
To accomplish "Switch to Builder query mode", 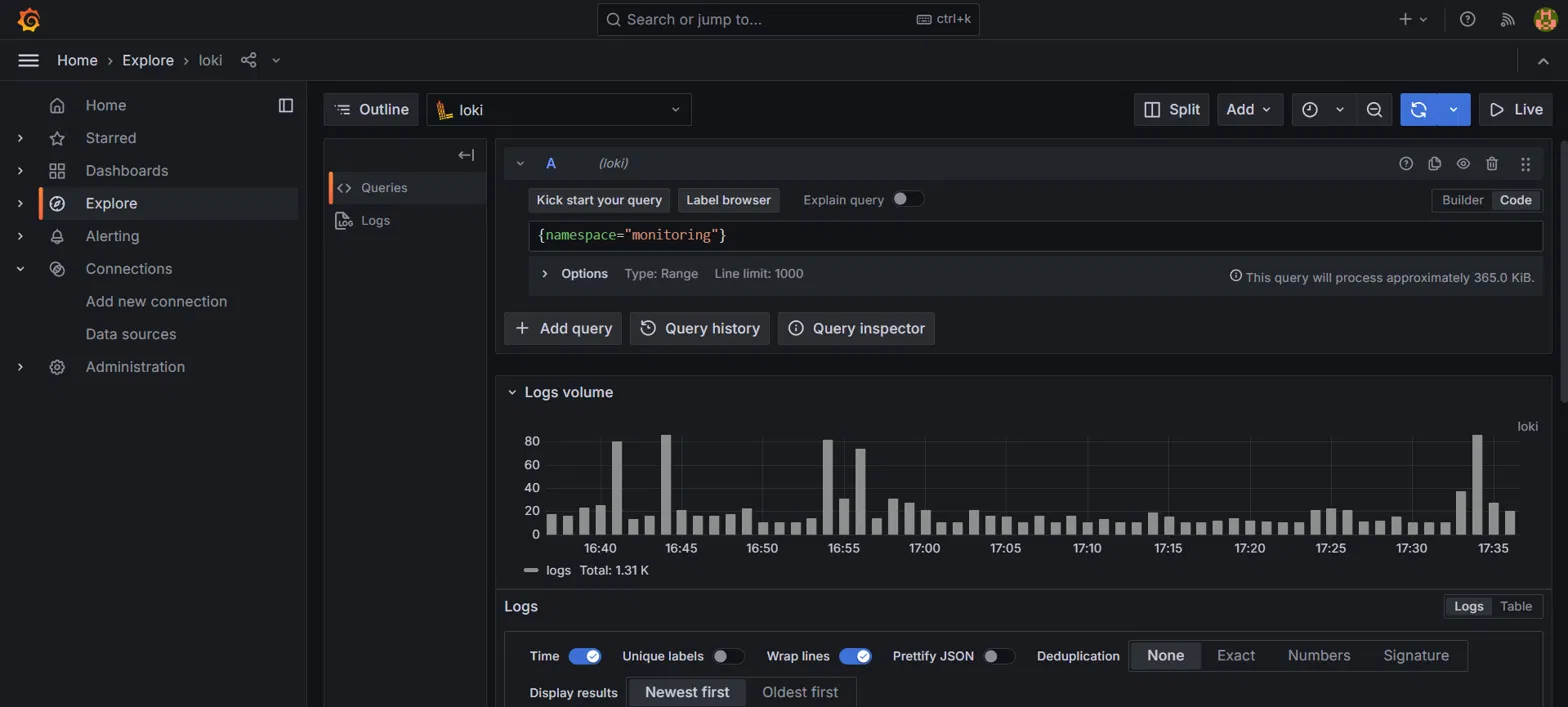I will (x=1462, y=200).
